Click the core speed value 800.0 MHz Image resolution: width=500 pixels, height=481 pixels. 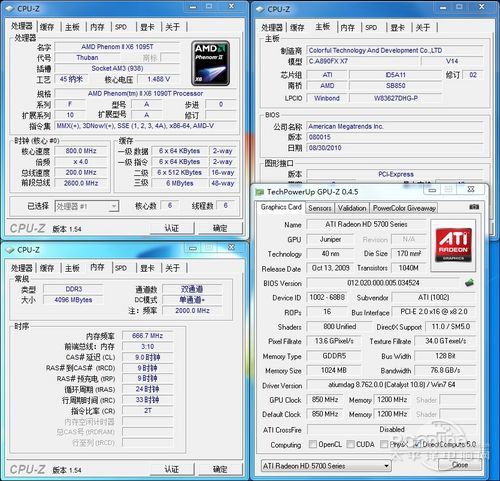(81, 151)
